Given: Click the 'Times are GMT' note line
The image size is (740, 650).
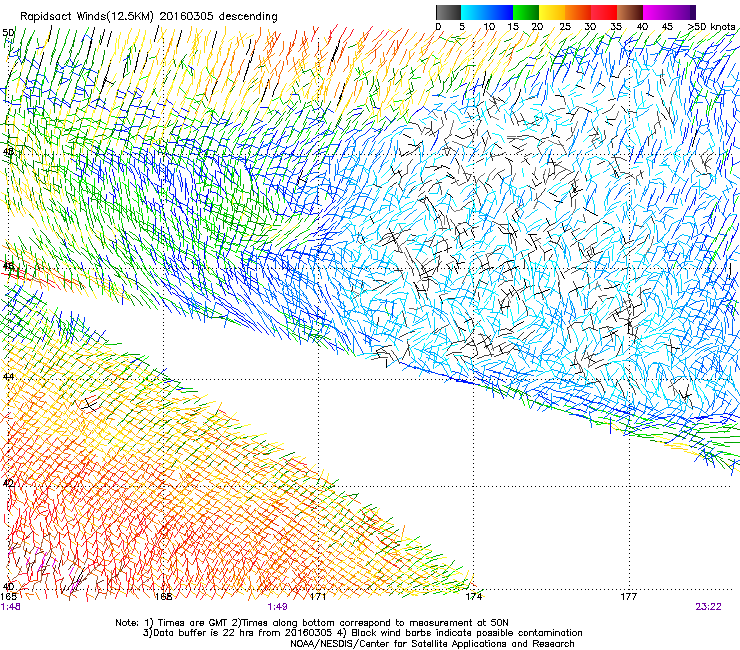Looking at the screenshot, I should [312, 623].
